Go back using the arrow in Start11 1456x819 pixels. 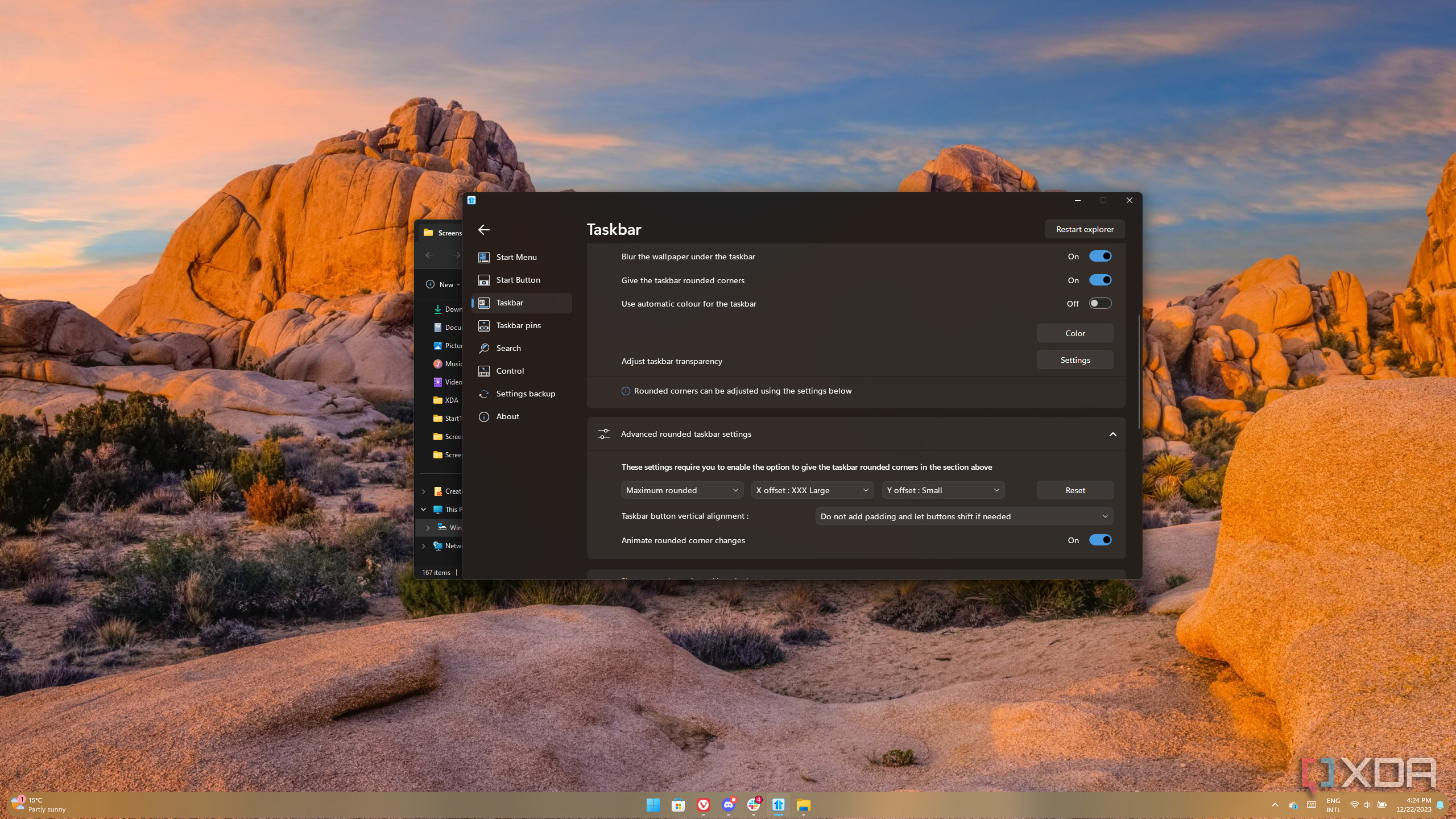484,230
